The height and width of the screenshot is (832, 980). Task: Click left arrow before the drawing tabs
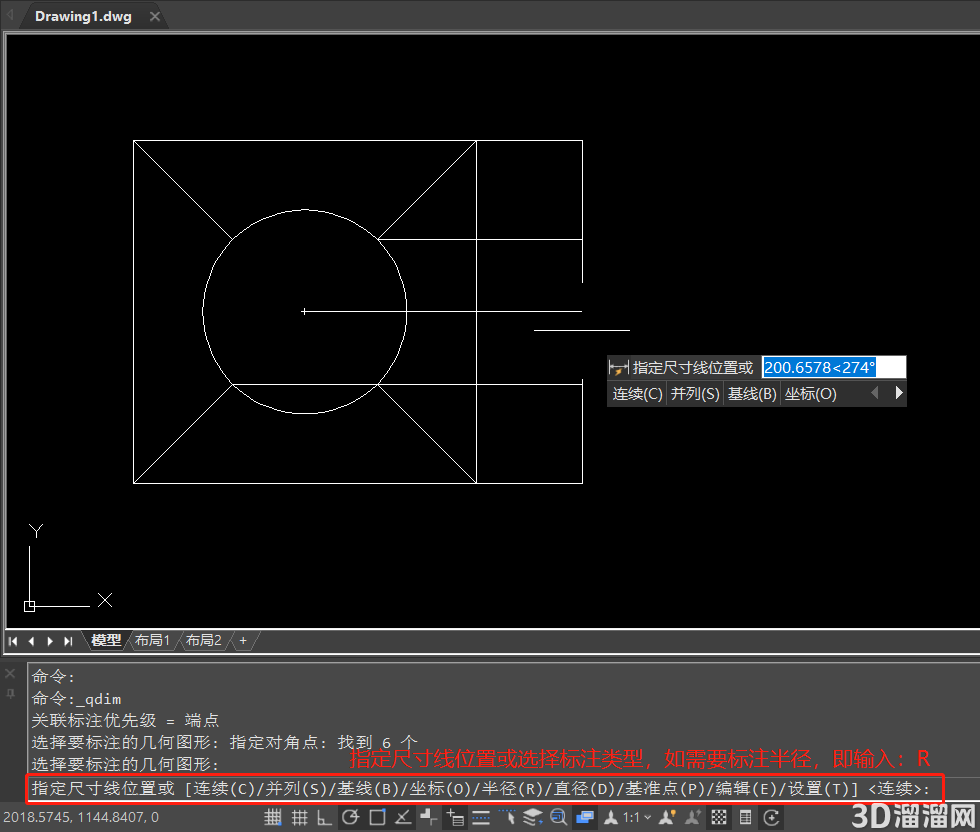(9, 14)
